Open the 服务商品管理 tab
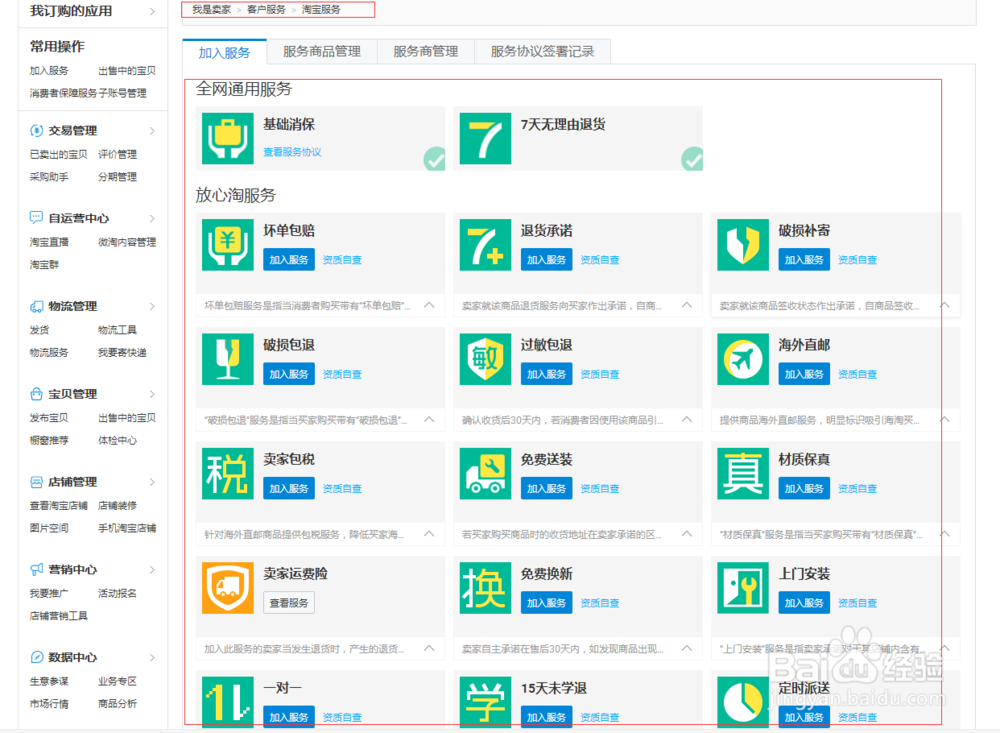The height and width of the screenshot is (733, 1000). pos(322,52)
